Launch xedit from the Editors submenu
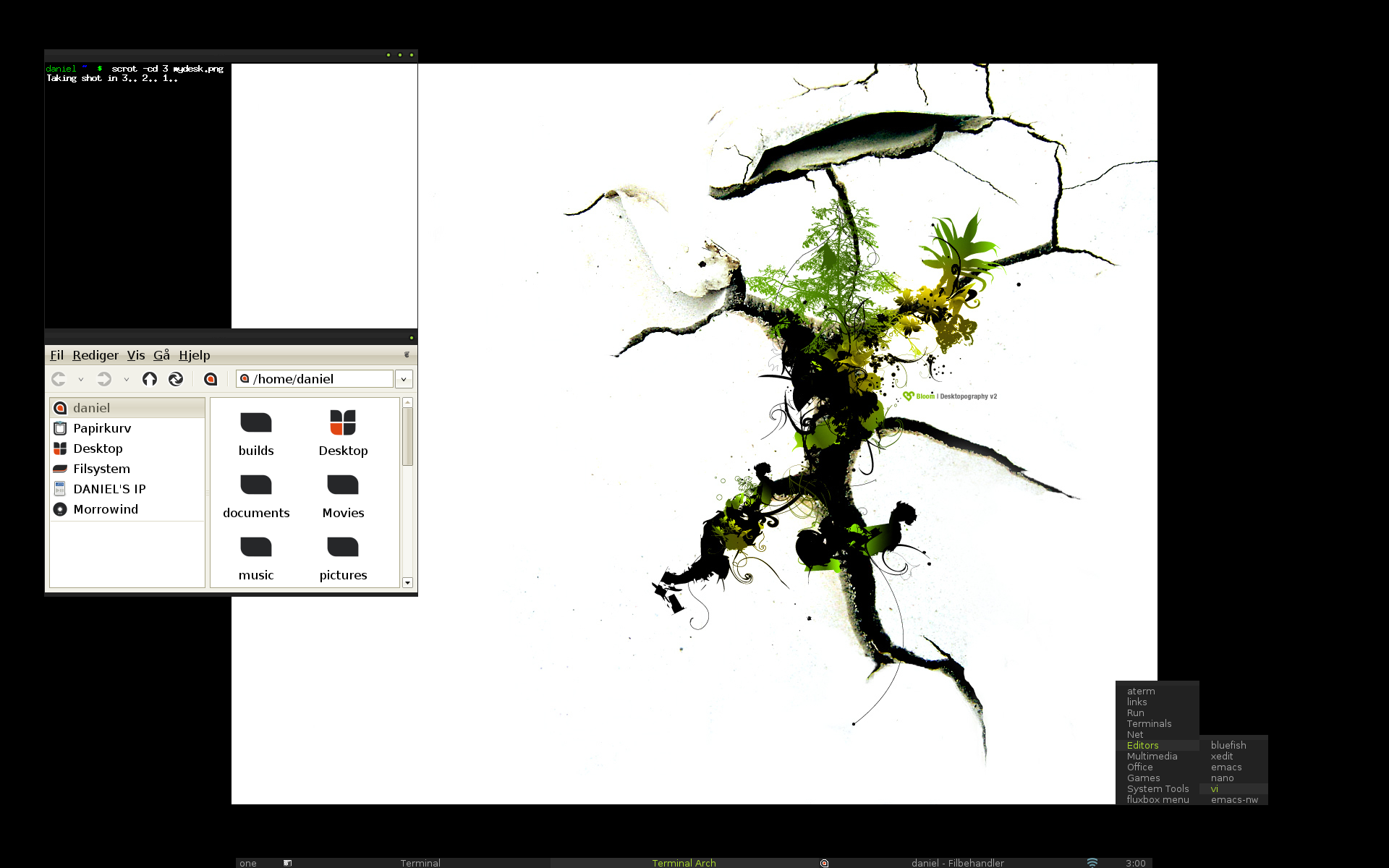 (1233, 757)
